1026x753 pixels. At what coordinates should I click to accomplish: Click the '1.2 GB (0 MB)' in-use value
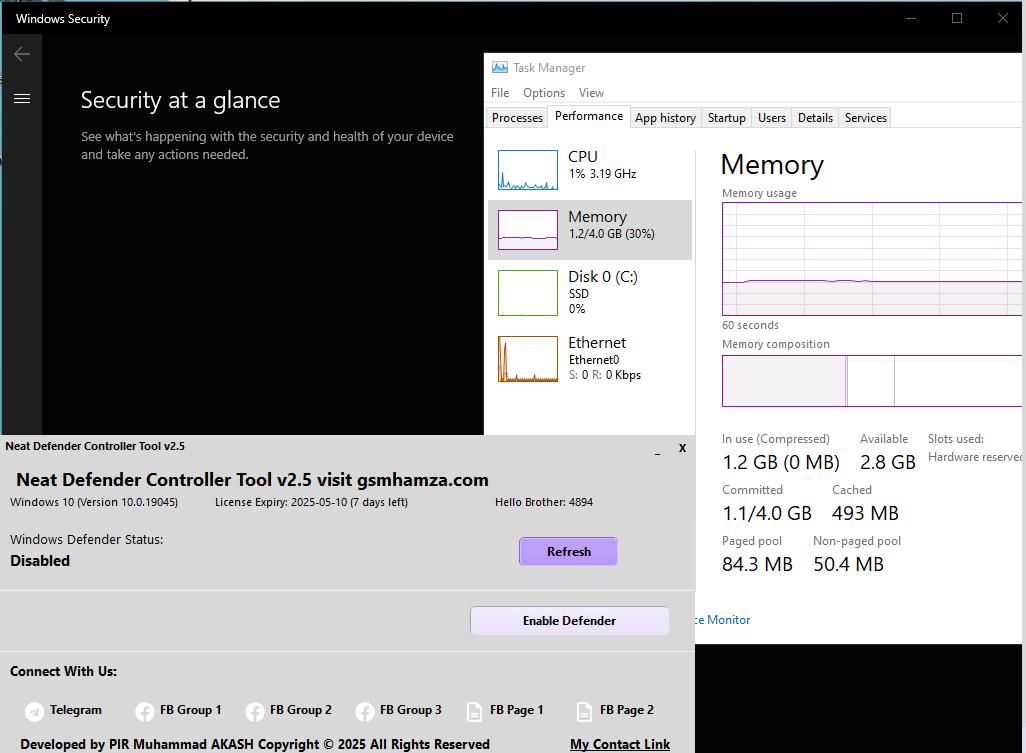781,463
